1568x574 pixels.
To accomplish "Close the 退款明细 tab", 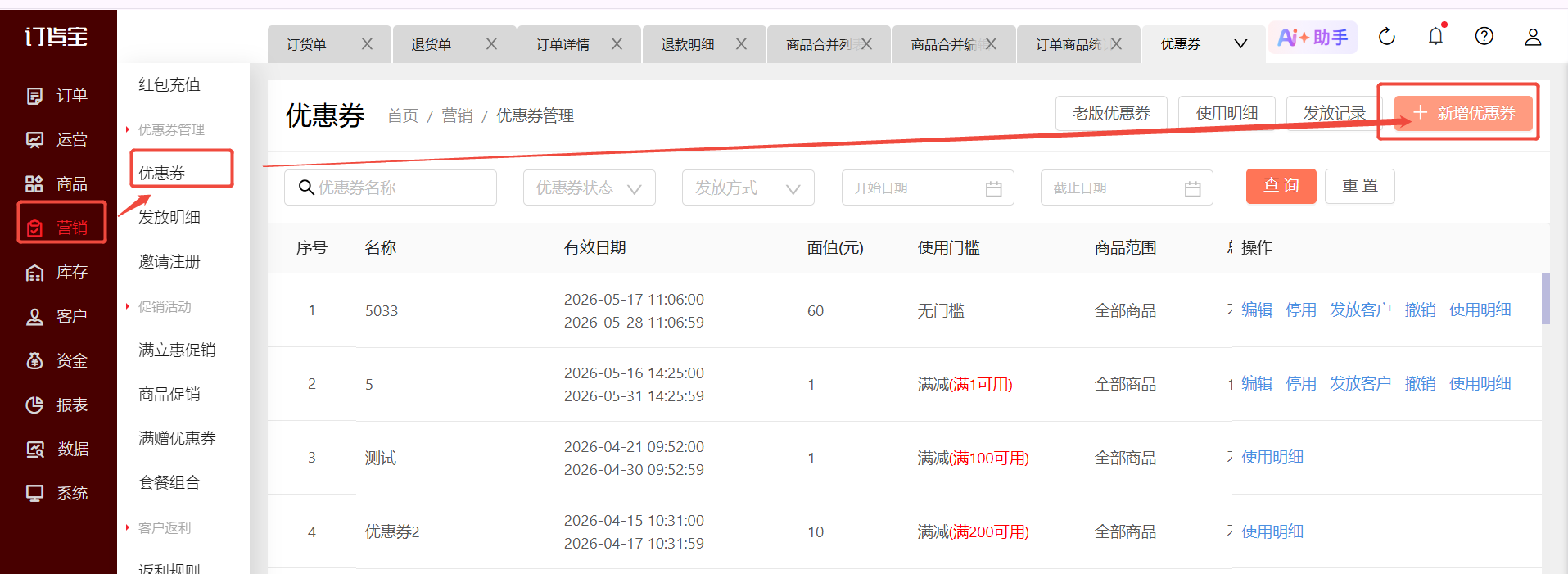I will point(741,44).
